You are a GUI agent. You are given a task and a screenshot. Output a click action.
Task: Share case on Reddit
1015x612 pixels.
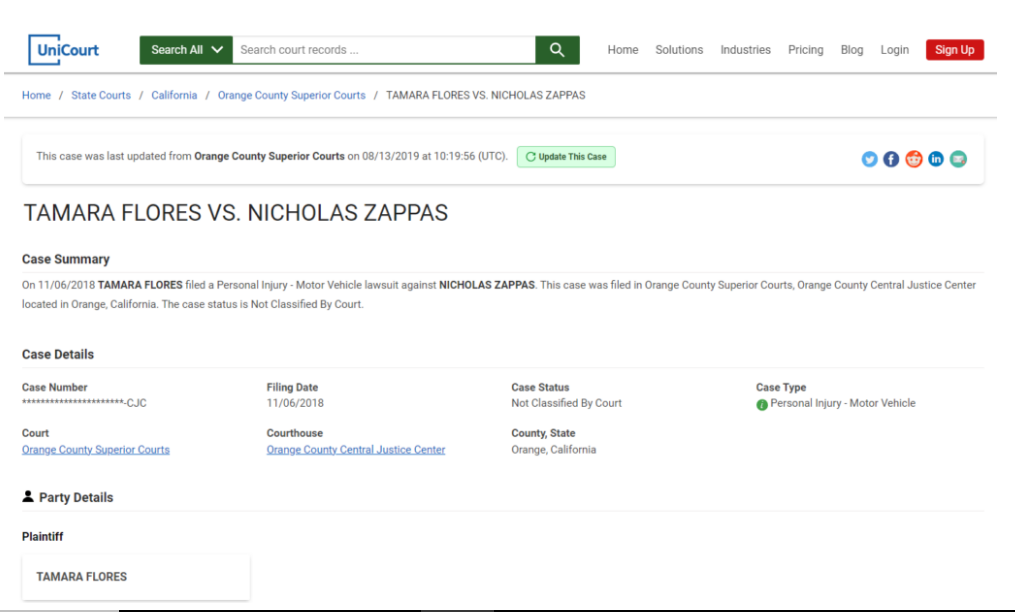click(913, 159)
